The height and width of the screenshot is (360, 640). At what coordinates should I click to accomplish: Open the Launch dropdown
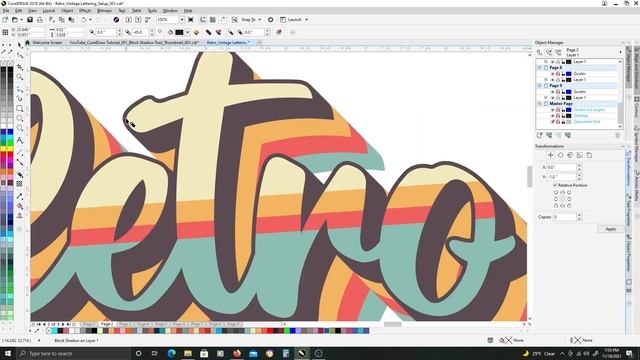point(307,20)
